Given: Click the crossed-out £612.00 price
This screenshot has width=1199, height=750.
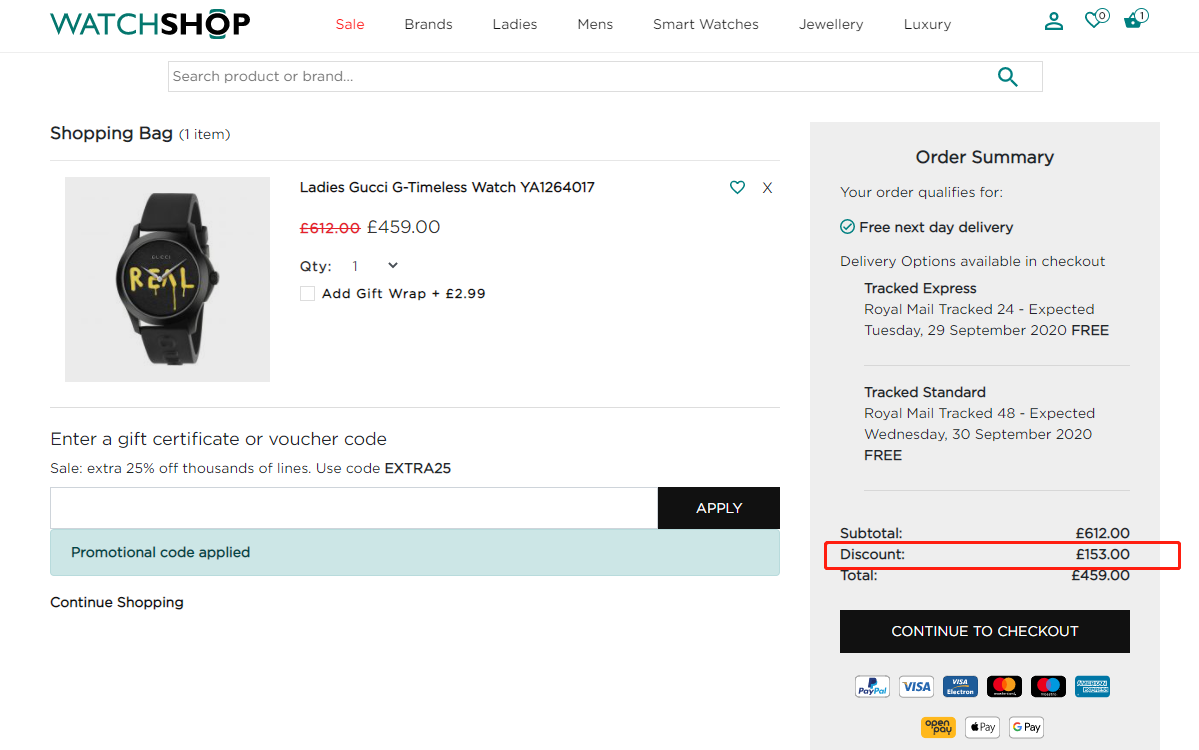Looking at the screenshot, I should click(x=330, y=228).
